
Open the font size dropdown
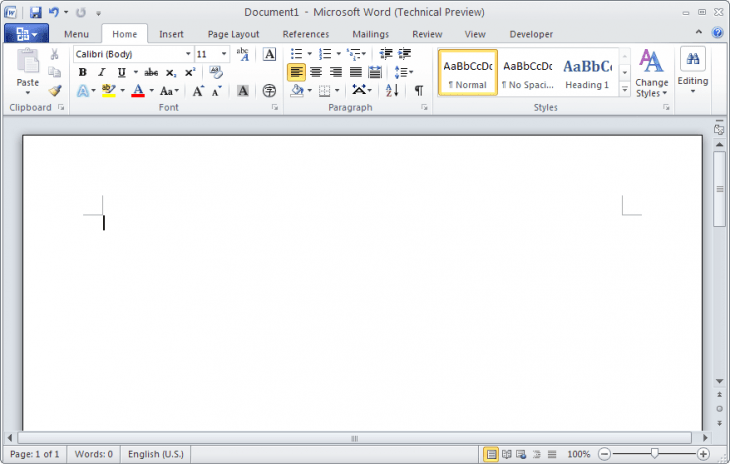(x=224, y=54)
